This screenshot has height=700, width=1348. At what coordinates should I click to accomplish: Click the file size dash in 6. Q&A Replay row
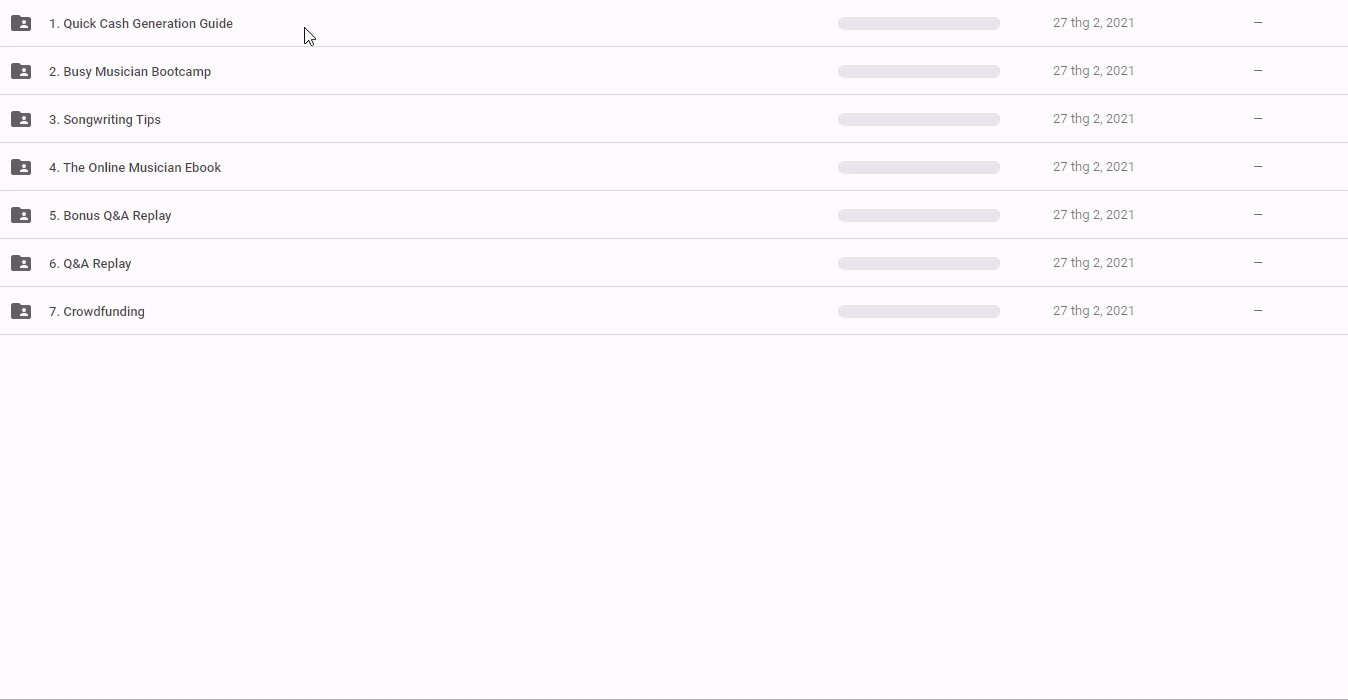tap(1258, 263)
